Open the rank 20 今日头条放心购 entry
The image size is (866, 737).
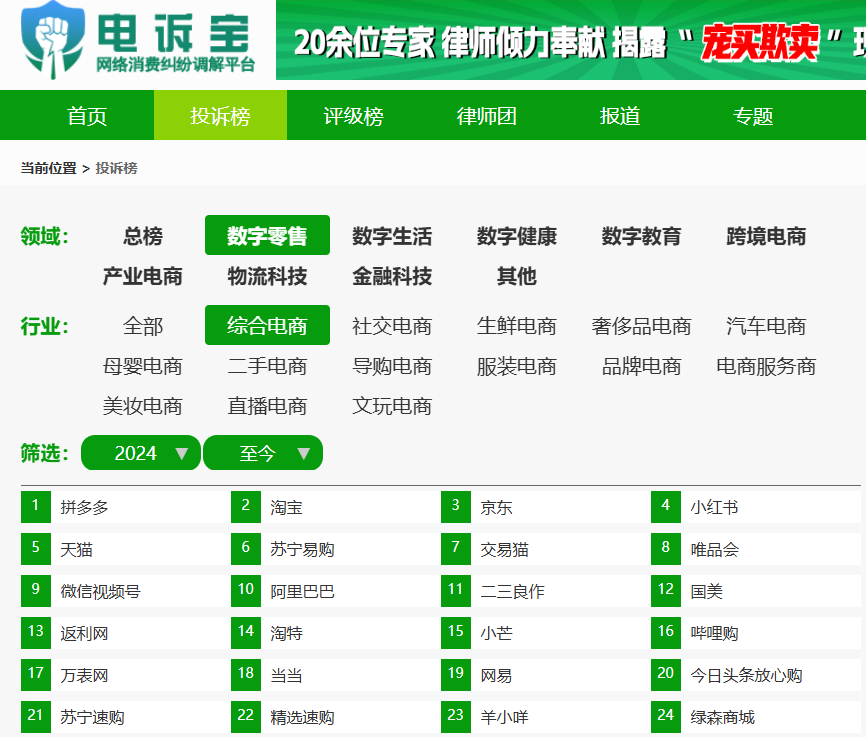pos(756,675)
